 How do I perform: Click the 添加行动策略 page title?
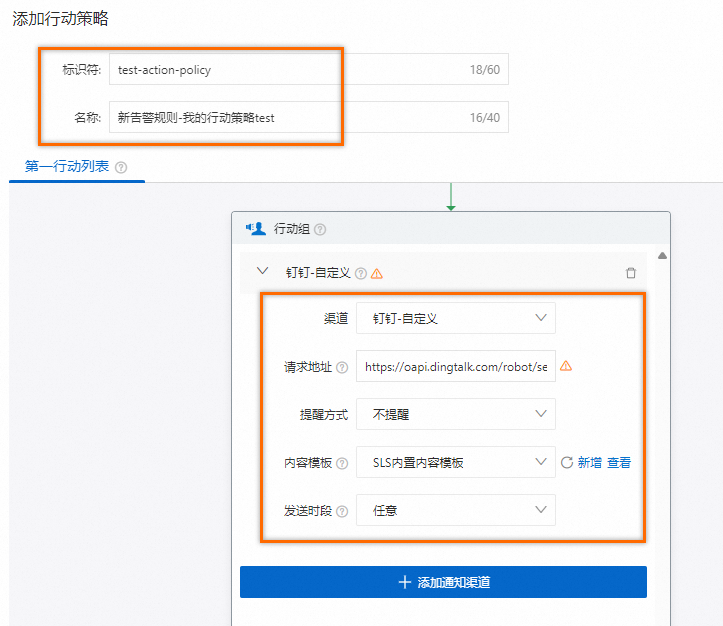click(60, 19)
